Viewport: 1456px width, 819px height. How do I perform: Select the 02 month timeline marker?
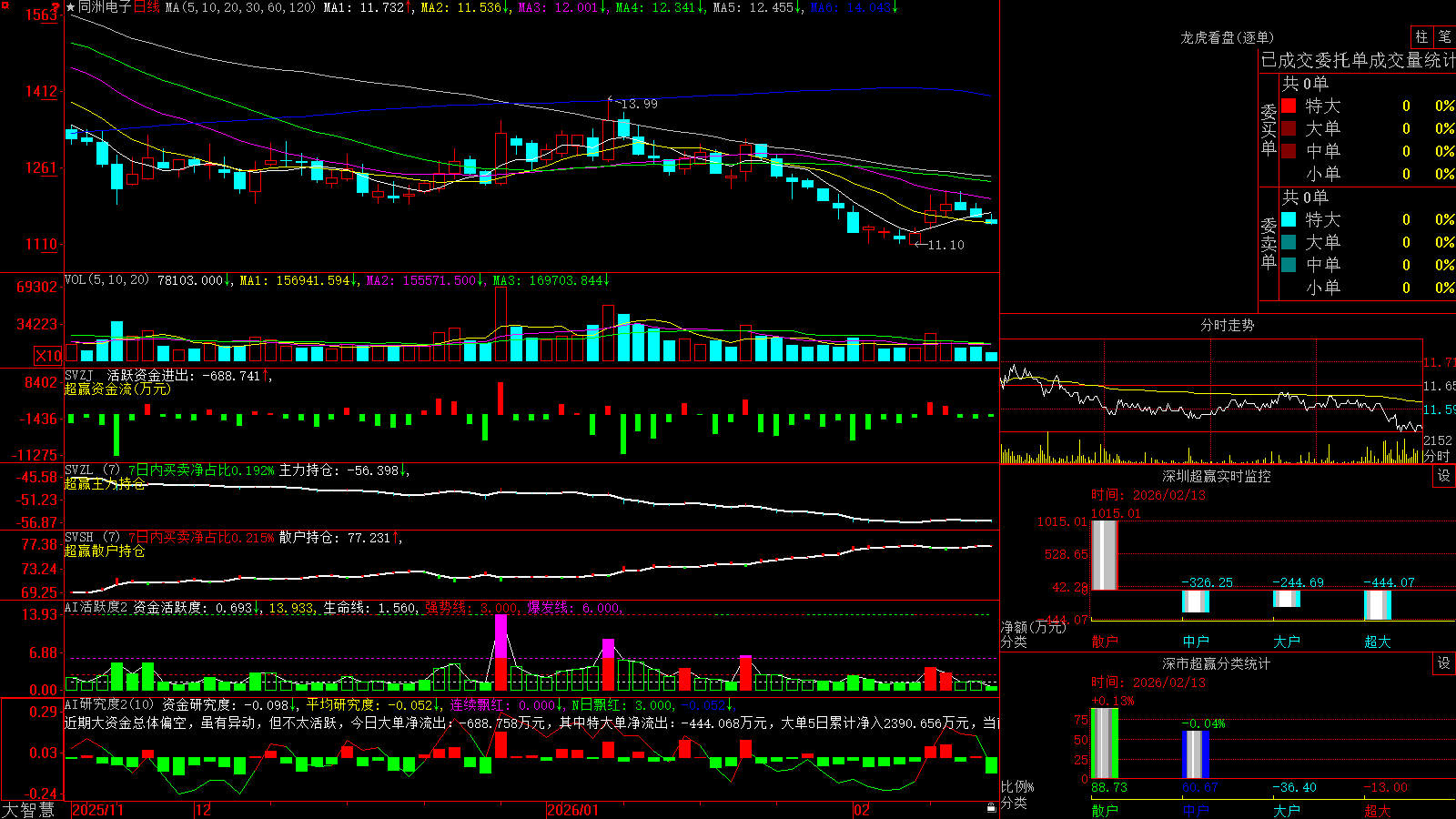tap(862, 810)
